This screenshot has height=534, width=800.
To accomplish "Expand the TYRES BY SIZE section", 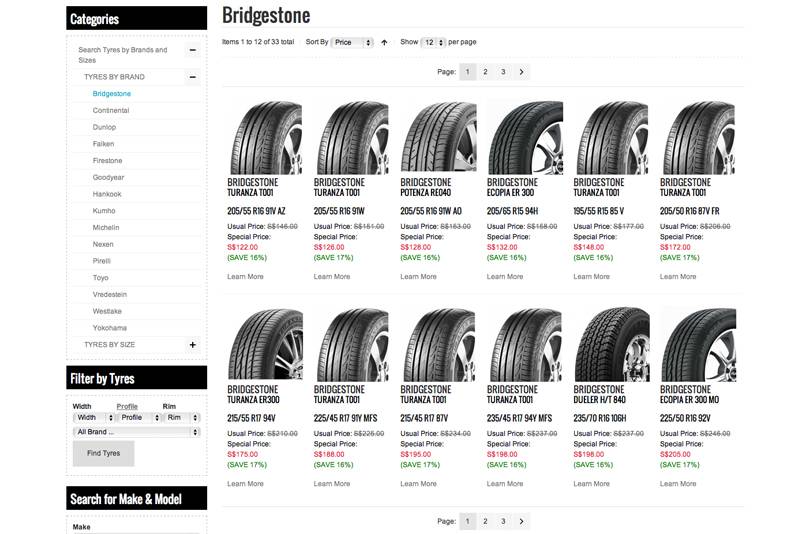I will (x=193, y=345).
